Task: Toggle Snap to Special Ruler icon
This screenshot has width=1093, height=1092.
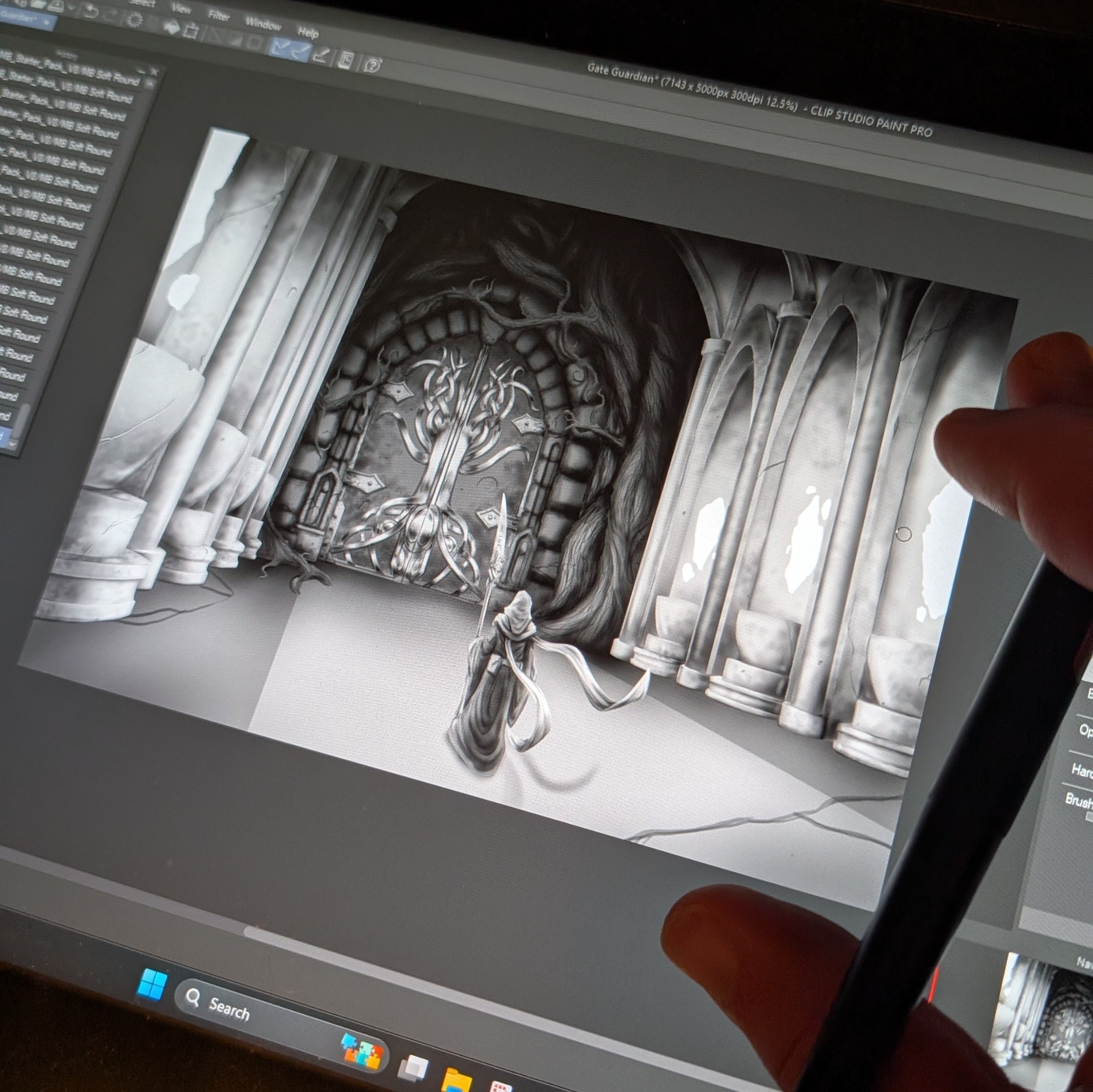Action: pyautogui.click(x=302, y=53)
